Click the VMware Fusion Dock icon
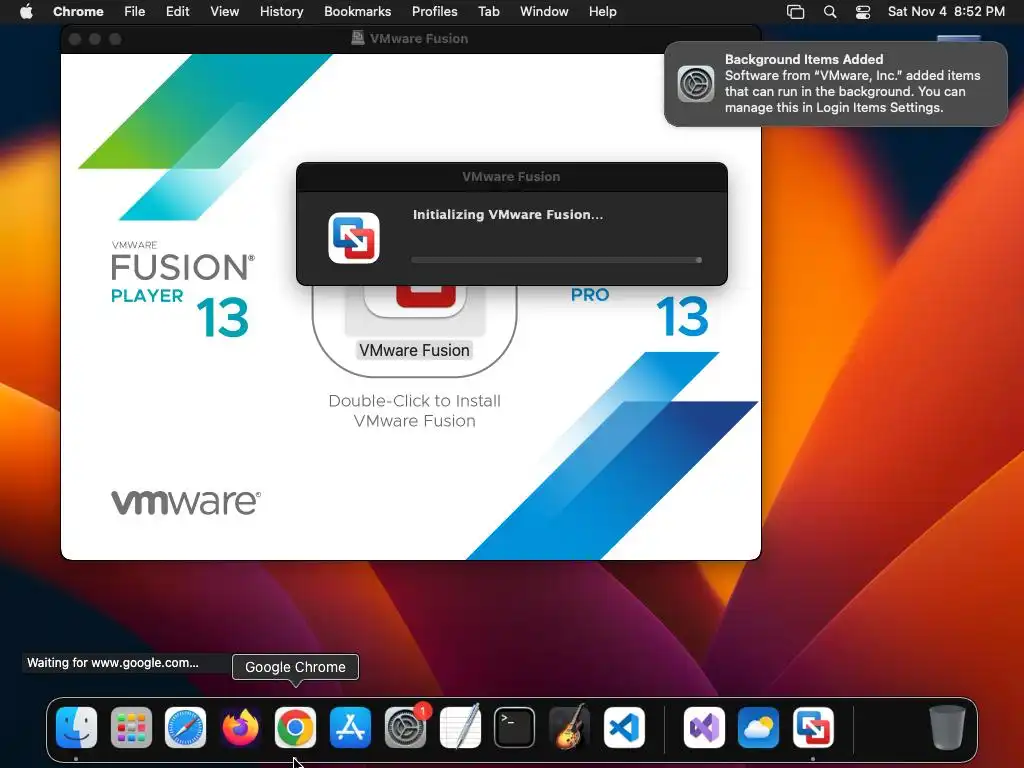Screen dimensions: 1024x768 [x=813, y=727]
